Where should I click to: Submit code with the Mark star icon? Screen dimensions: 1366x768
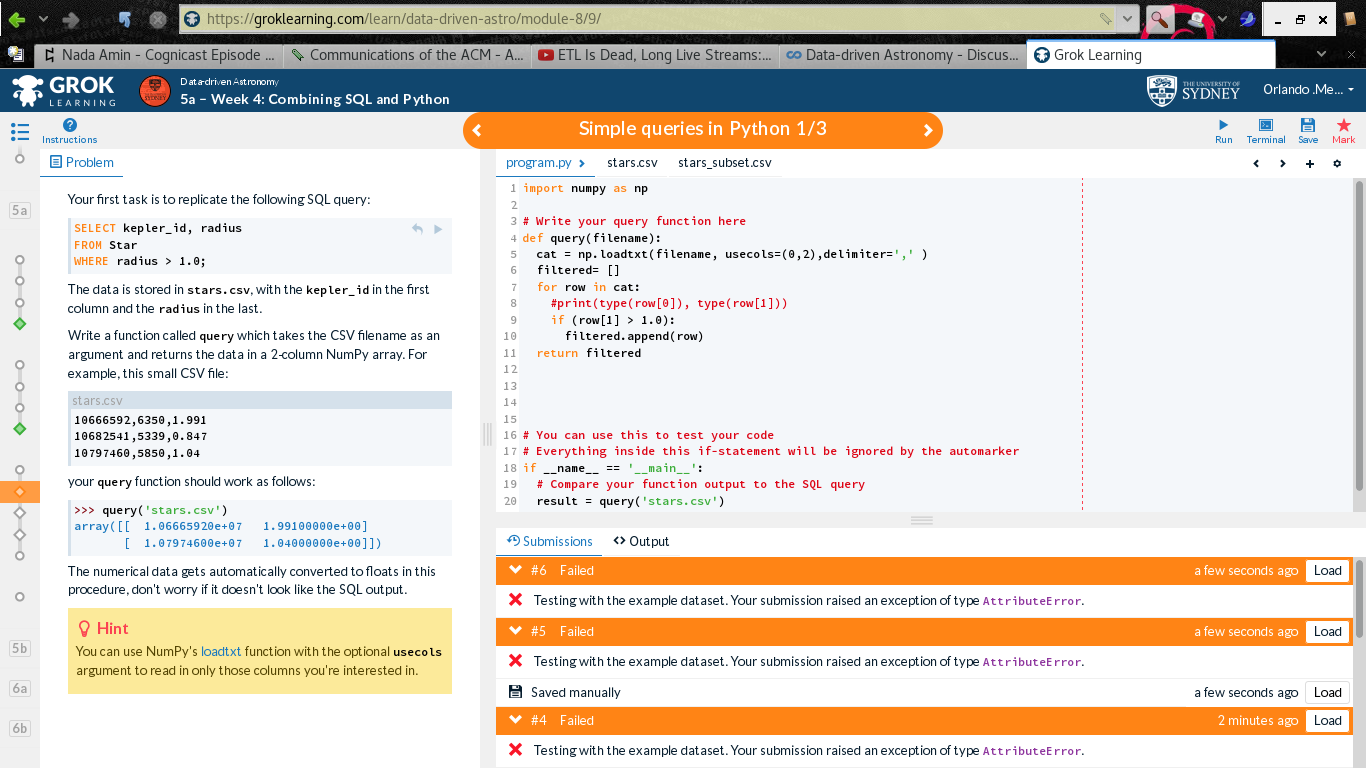(1343, 131)
